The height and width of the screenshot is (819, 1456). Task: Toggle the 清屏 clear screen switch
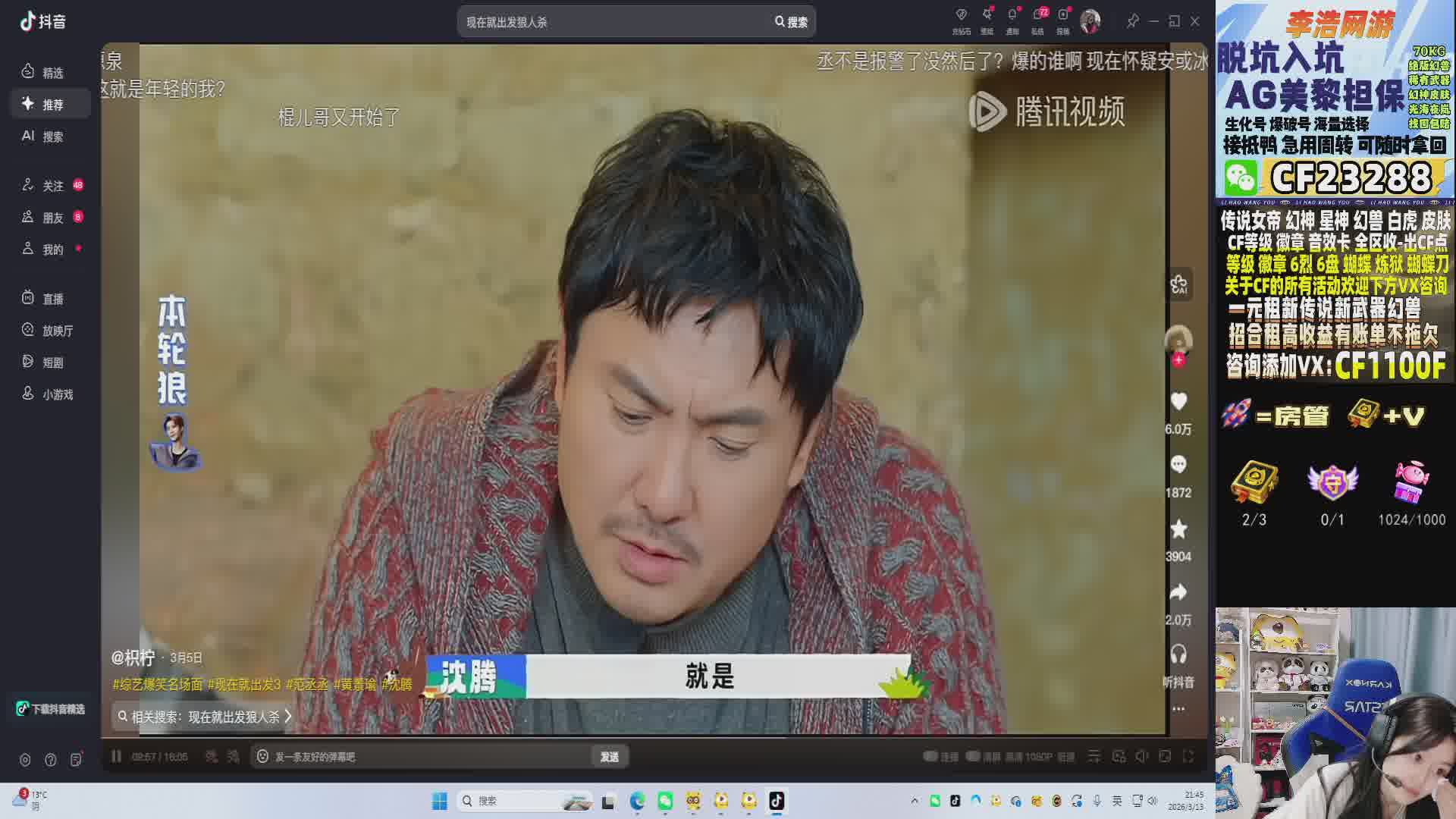tap(974, 756)
